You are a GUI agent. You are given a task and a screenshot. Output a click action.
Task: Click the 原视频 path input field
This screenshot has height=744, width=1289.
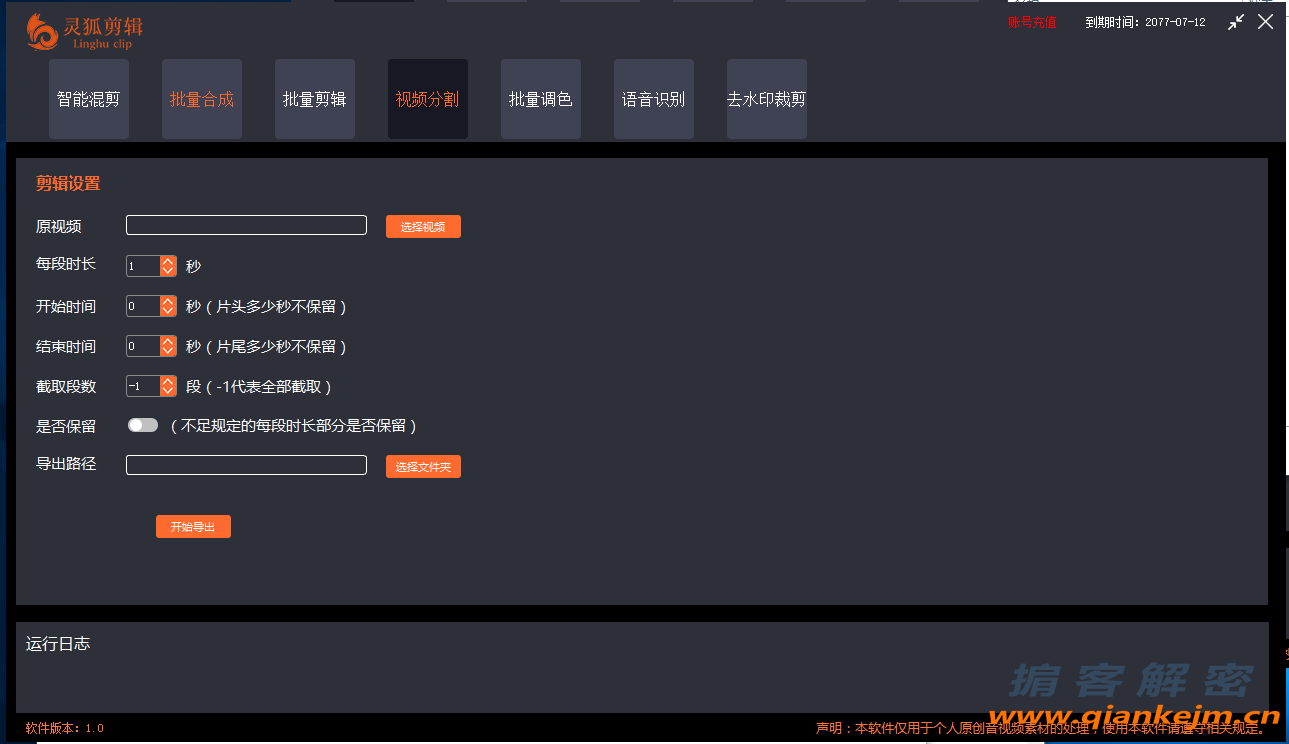point(246,225)
